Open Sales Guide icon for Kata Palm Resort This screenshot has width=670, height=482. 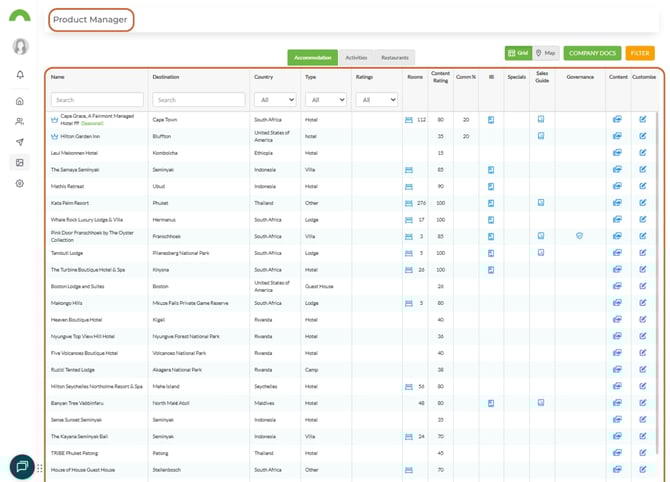[541, 202]
